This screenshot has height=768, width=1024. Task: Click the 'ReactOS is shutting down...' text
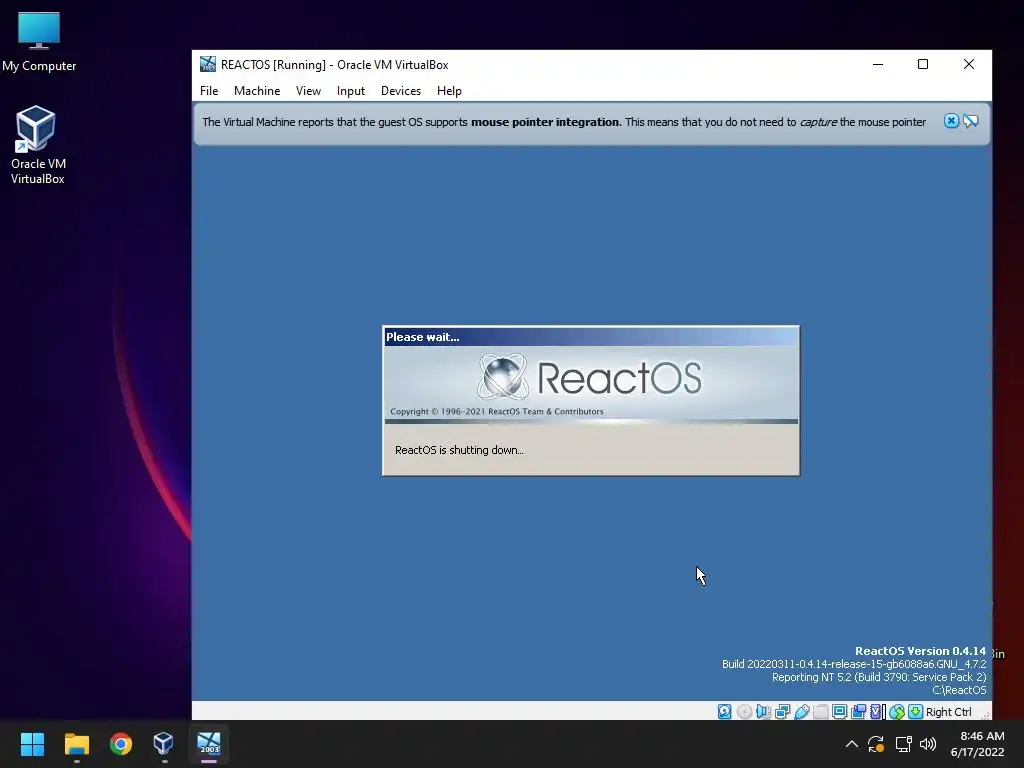click(459, 450)
